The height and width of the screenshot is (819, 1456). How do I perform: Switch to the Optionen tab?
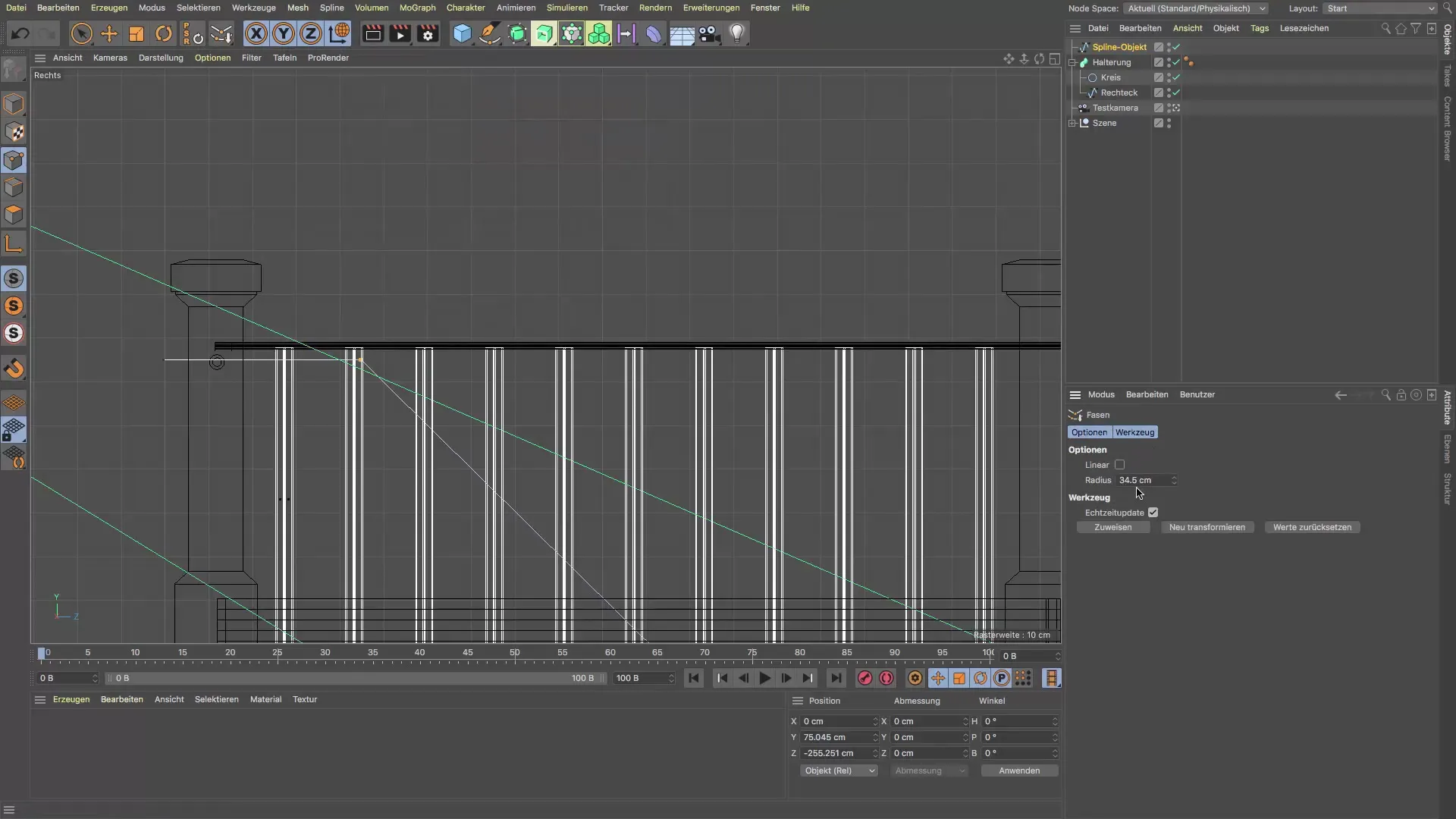(1089, 432)
